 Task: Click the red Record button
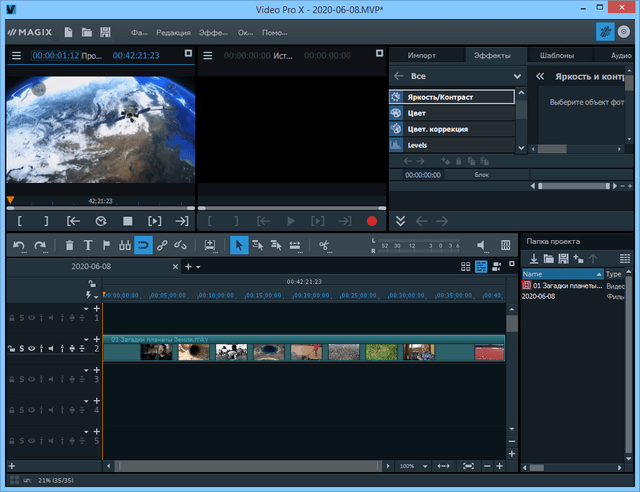(372, 221)
